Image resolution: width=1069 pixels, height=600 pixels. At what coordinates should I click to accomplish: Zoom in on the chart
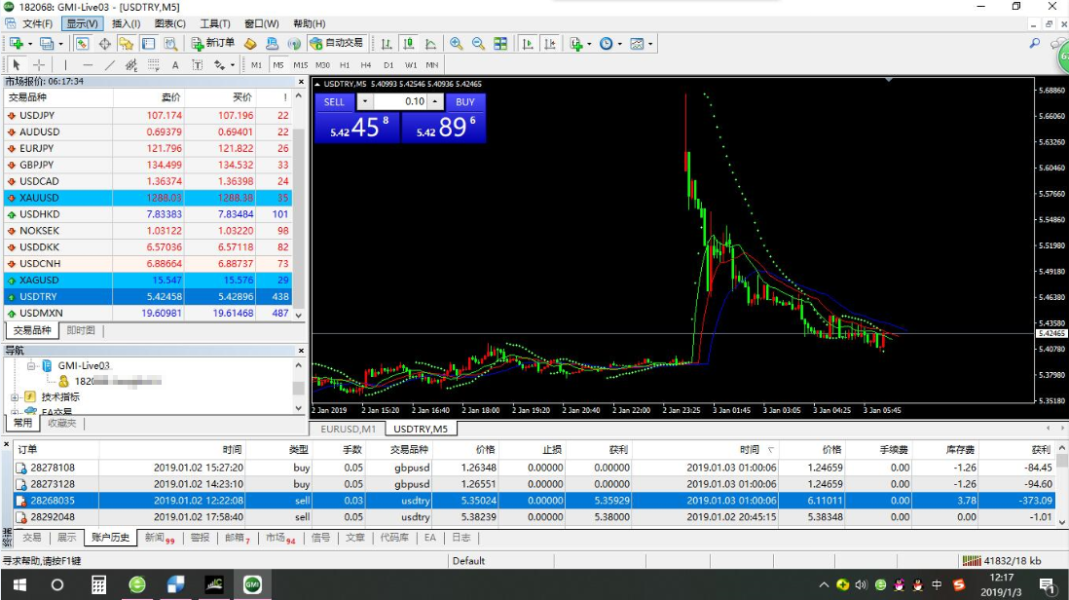coord(456,43)
